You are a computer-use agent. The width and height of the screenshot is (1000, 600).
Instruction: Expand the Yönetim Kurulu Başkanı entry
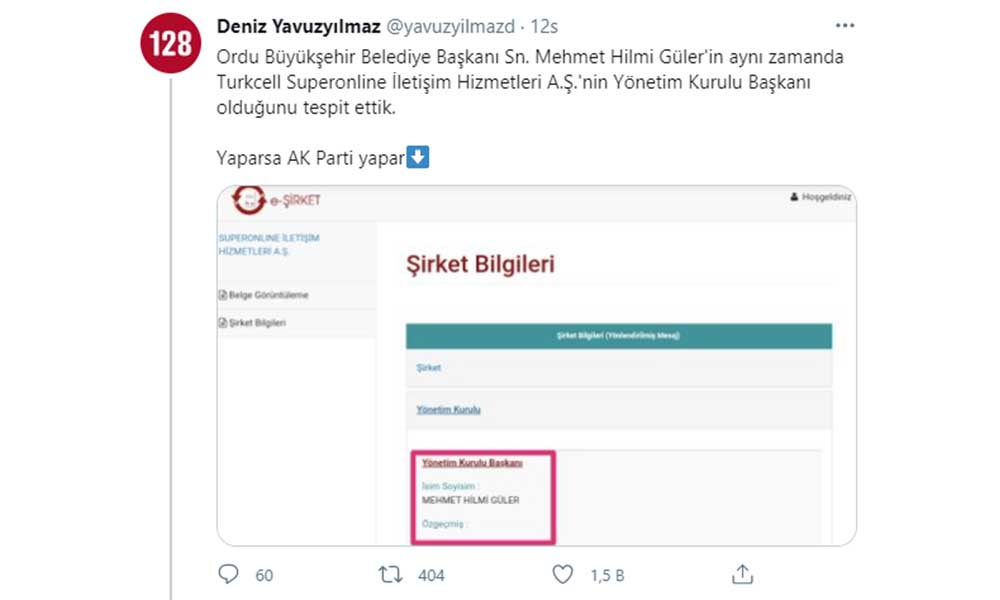[472, 463]
